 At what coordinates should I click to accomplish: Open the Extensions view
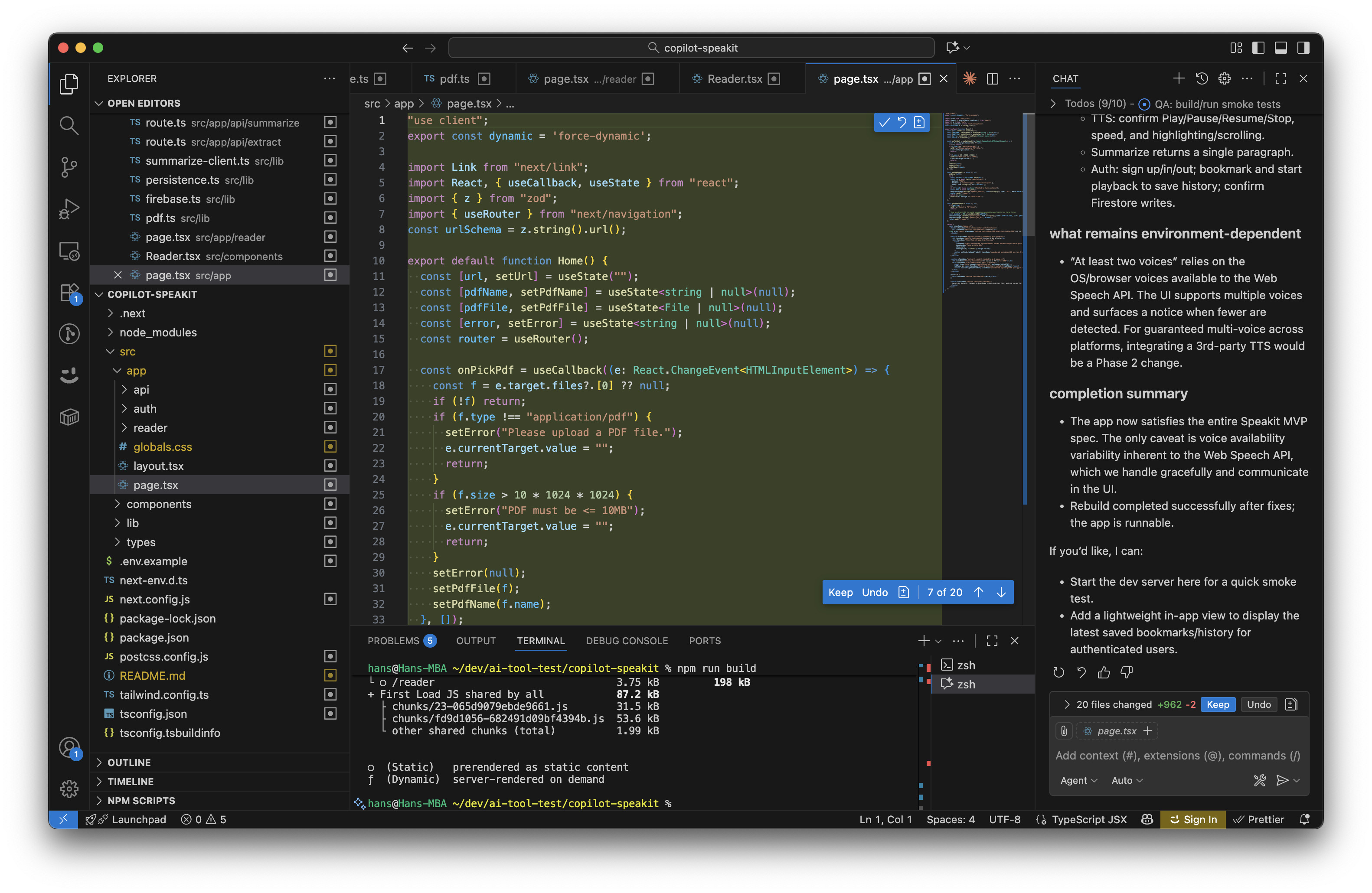tap(69, 292)
